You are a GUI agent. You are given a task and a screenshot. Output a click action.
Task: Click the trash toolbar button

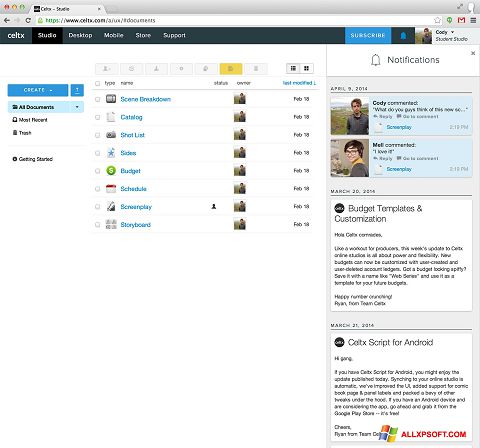coord(256,69)
